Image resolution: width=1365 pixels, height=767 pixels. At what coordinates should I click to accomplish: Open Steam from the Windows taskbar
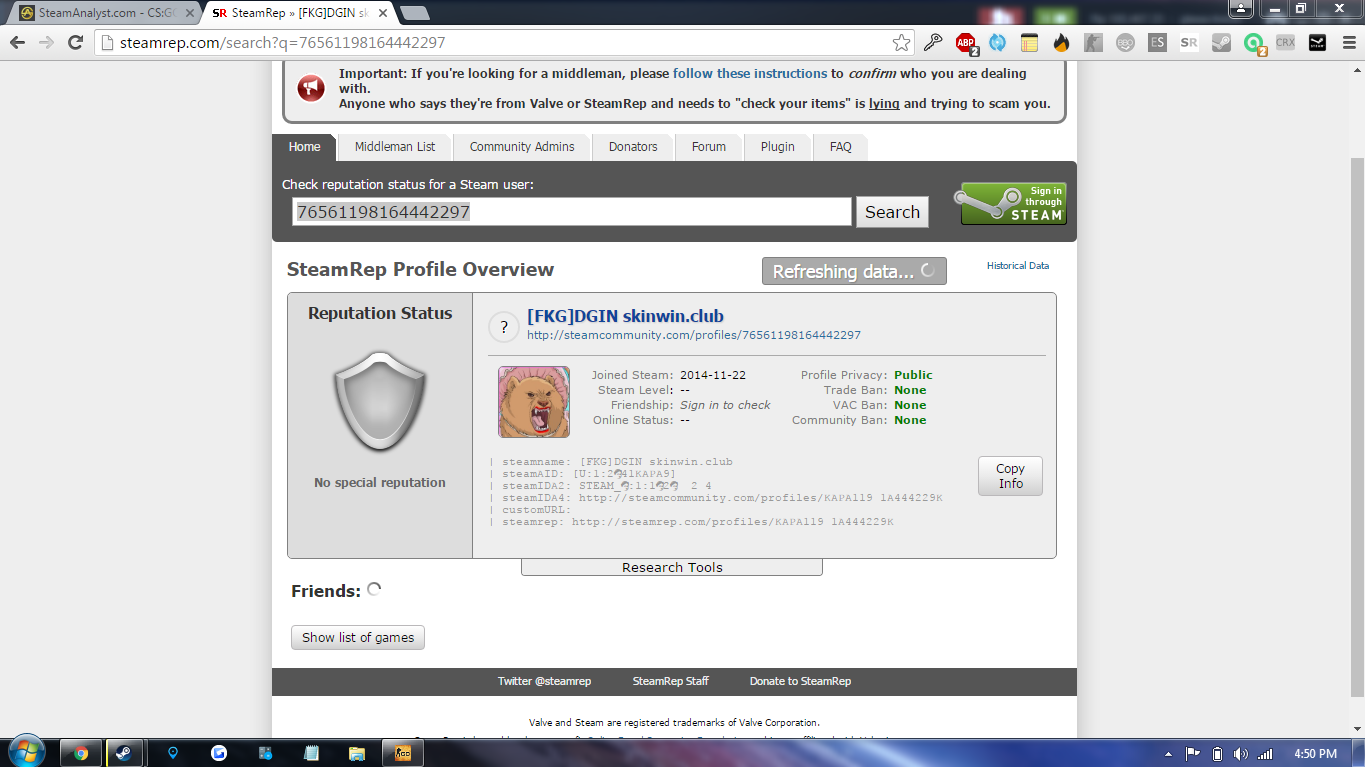[x=126, y=753]
